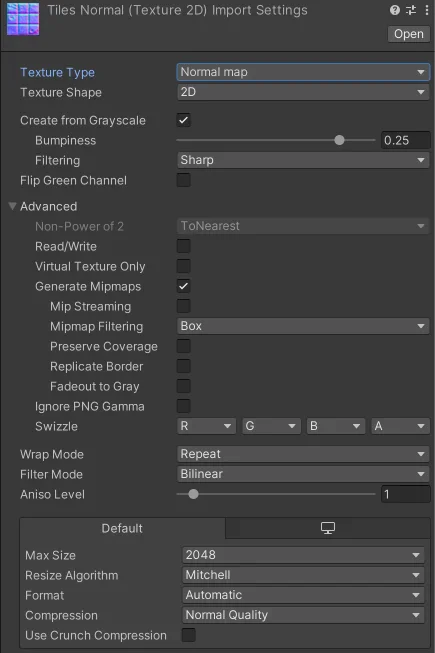
Task: Click the Open button
Action: (409, 34)
